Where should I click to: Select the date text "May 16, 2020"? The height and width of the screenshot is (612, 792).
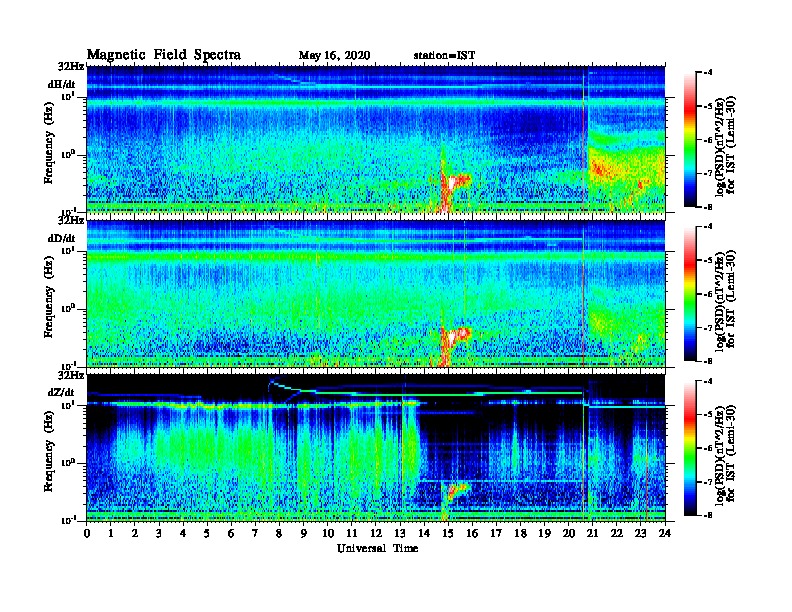pyautogui.click(x=334, y=56)
